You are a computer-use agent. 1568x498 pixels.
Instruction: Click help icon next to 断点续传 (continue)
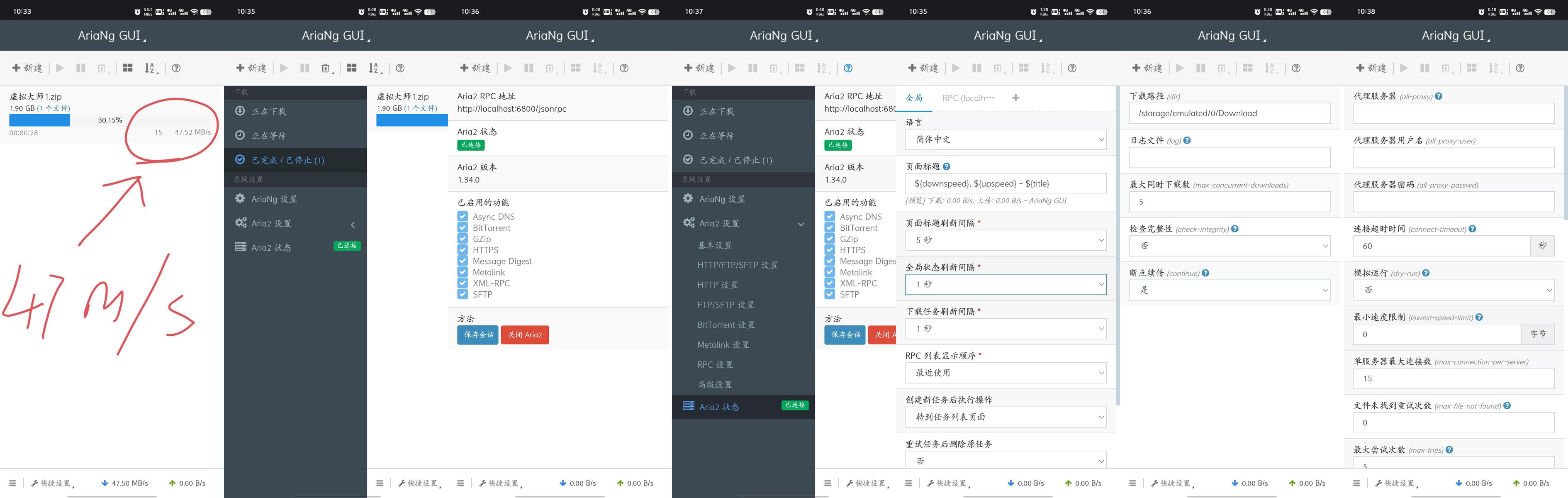[1206, 273]
